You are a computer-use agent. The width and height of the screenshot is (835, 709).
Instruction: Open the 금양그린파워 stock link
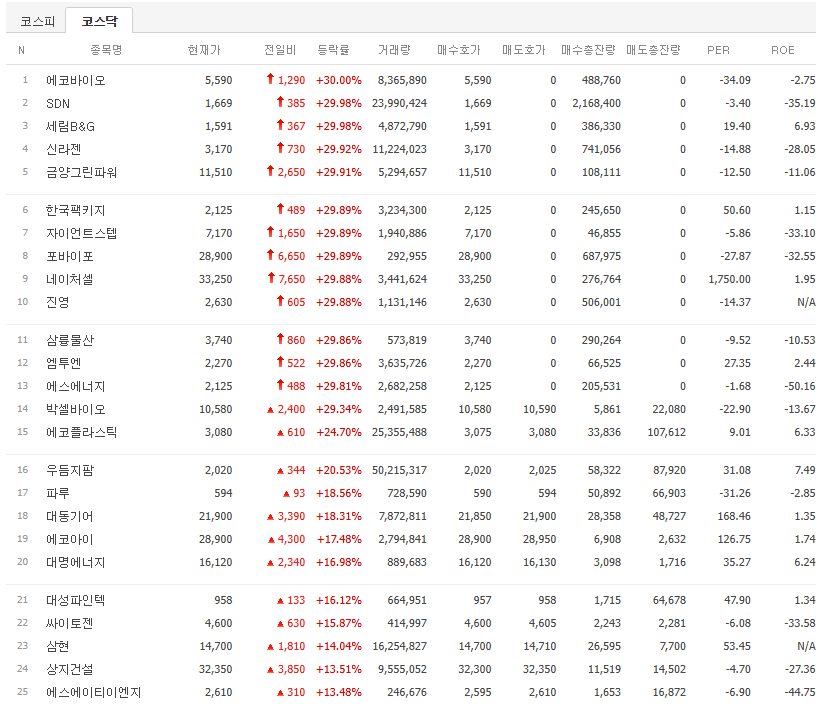[81, 172]
